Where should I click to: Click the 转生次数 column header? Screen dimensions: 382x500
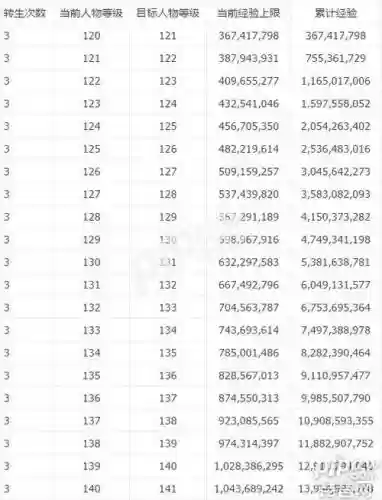click(x=24, y=13)
